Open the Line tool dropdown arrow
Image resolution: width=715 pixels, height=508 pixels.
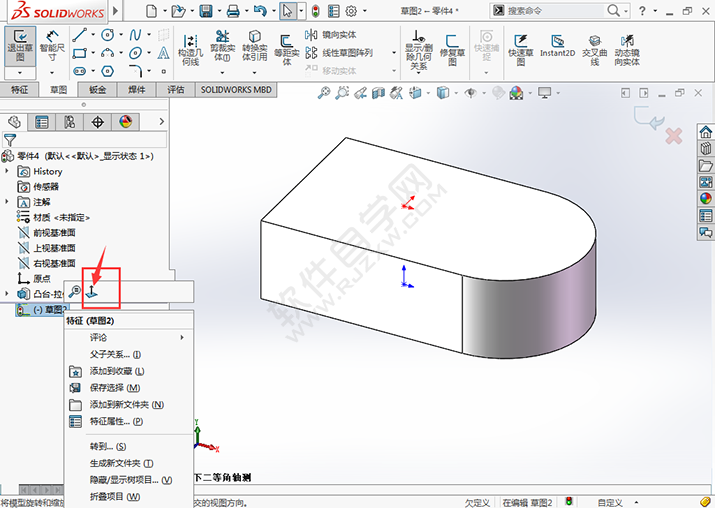pos(93,35)
